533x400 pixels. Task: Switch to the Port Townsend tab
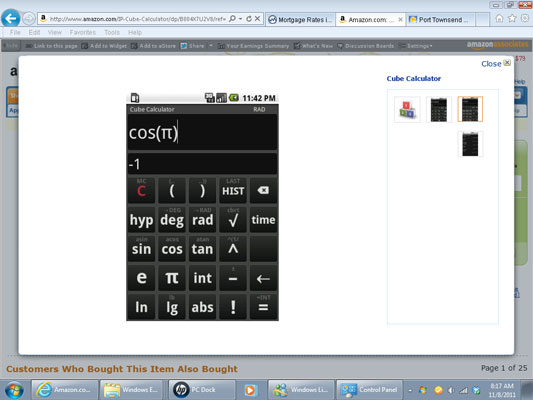click(441, 20)
